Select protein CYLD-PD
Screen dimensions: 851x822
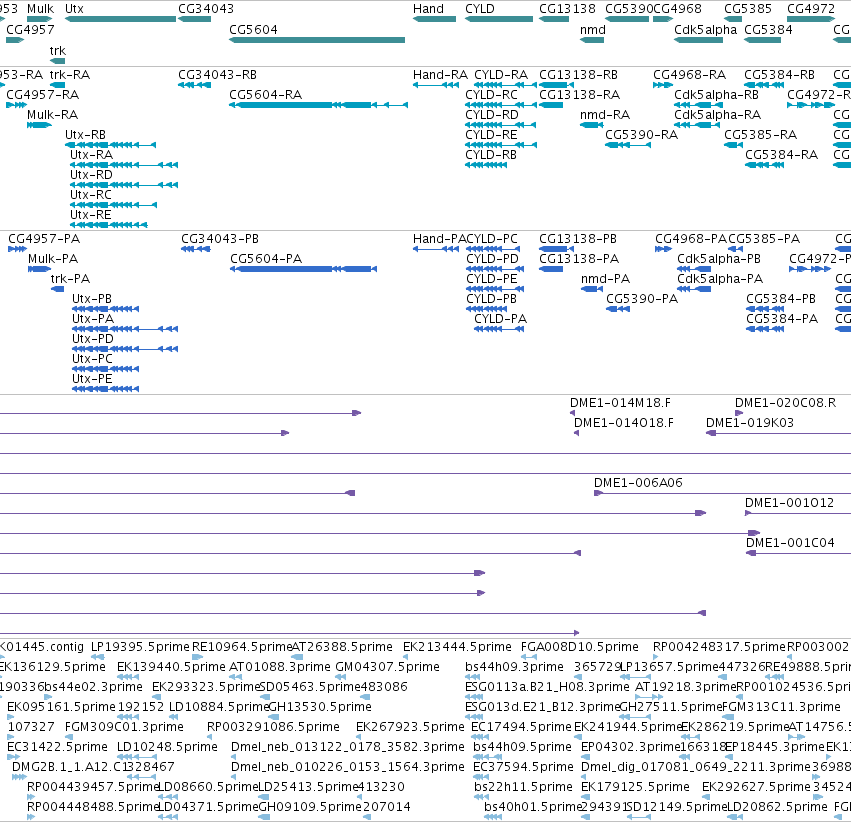click(495, 269)
